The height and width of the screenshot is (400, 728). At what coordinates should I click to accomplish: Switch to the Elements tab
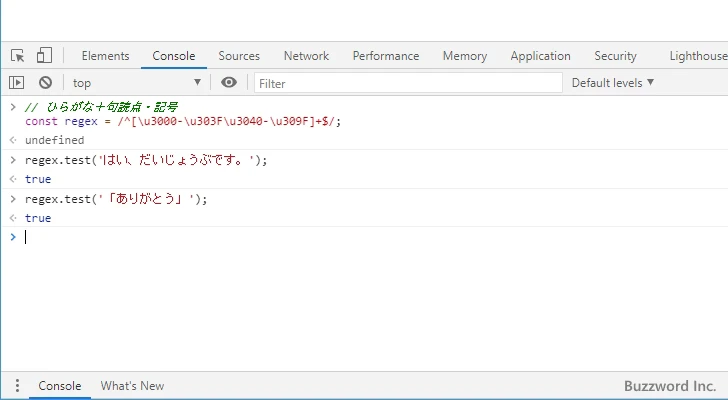point(105,56)
